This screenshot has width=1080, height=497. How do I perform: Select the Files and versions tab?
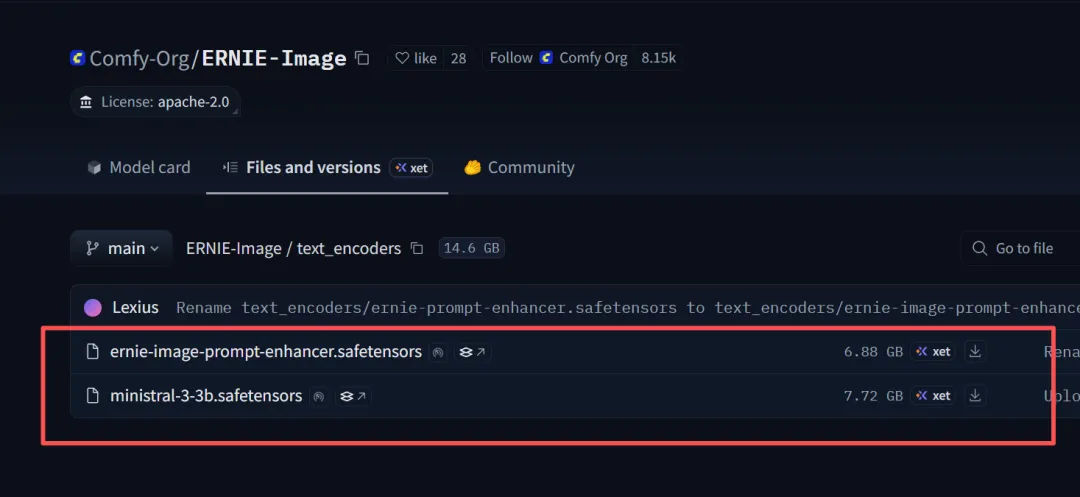click(300, 167)
